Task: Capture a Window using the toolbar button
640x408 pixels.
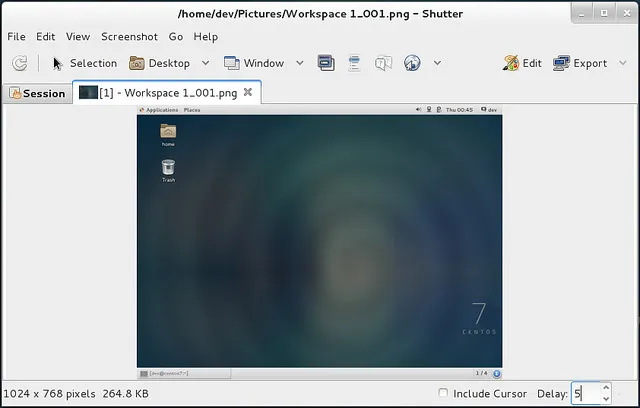Action: [x=254, y=63]
